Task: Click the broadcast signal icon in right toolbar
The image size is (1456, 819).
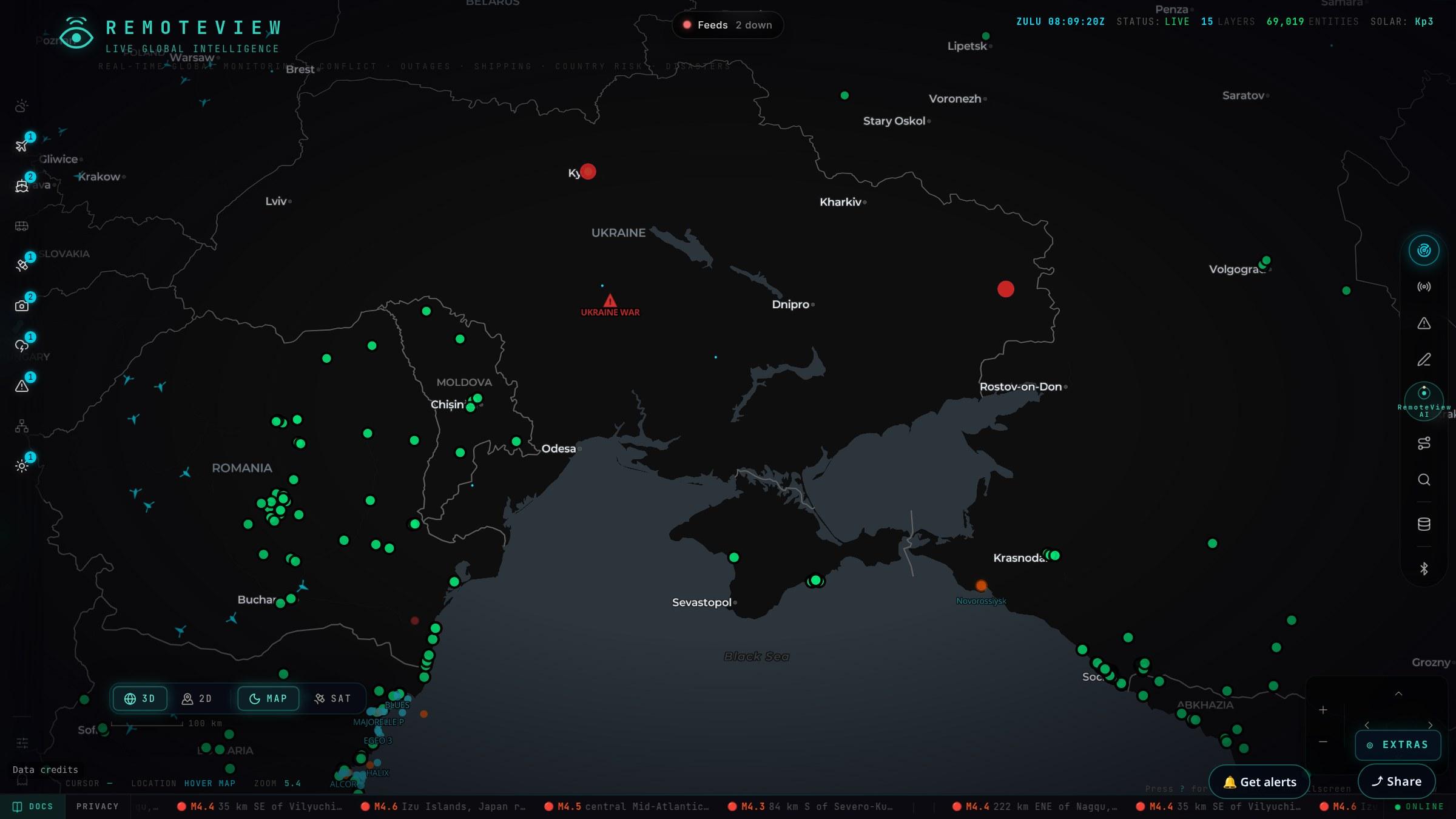Action: (1424, 286)
